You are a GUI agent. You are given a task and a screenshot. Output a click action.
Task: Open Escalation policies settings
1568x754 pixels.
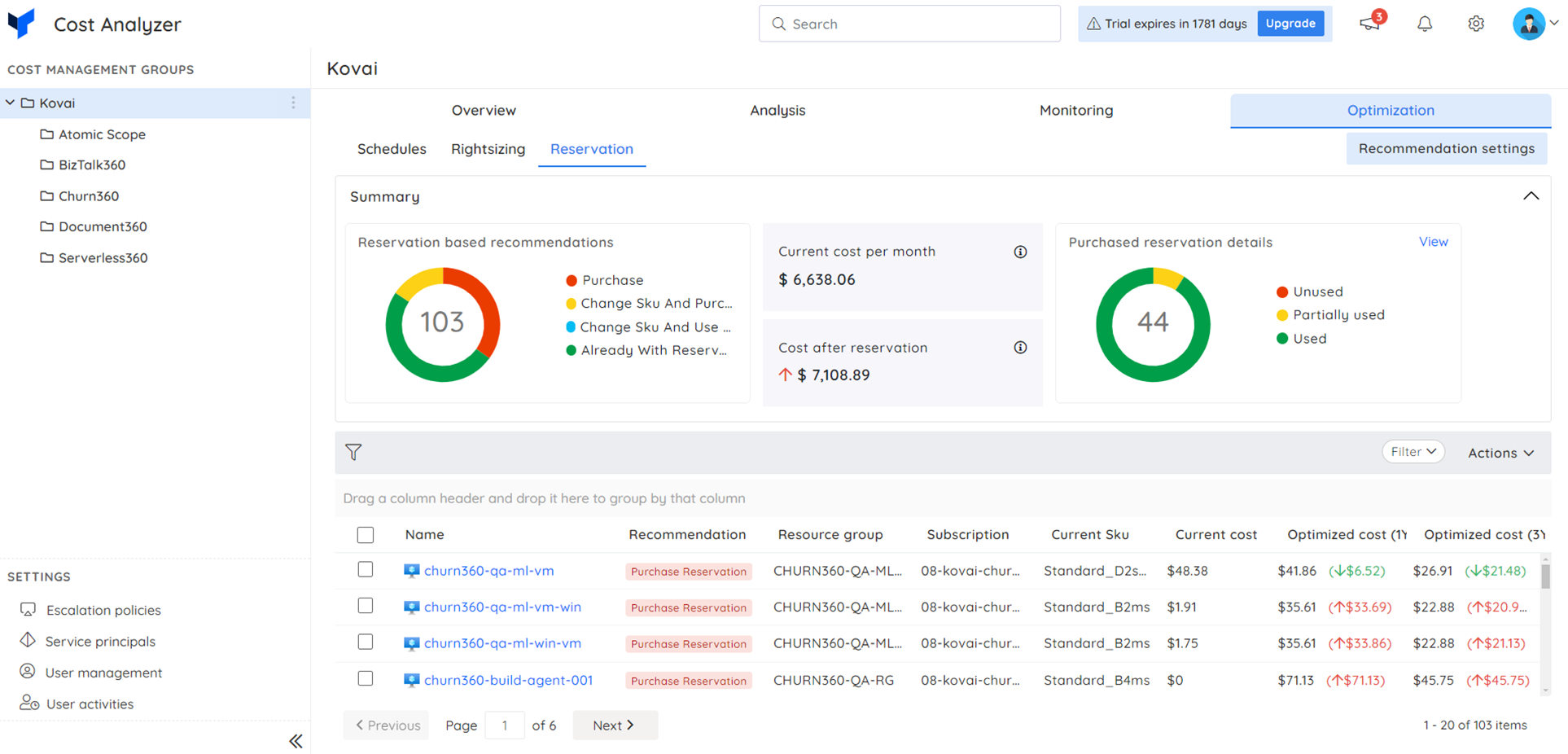(x=103, y=610)
